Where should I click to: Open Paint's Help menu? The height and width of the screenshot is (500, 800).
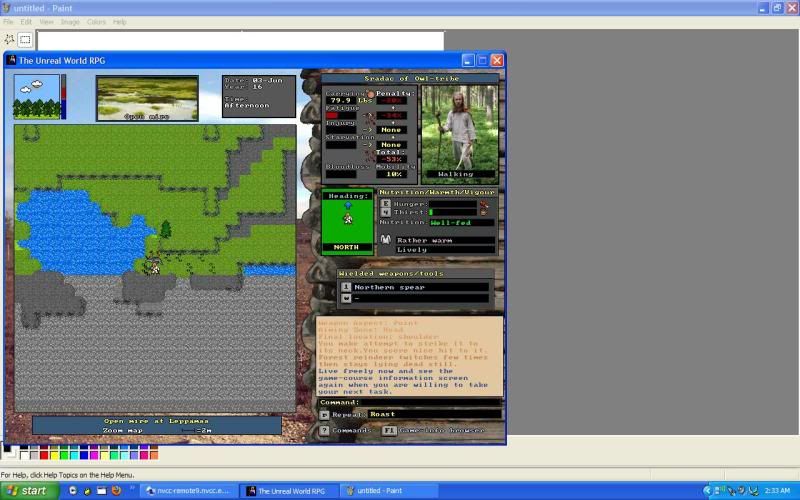119,22
